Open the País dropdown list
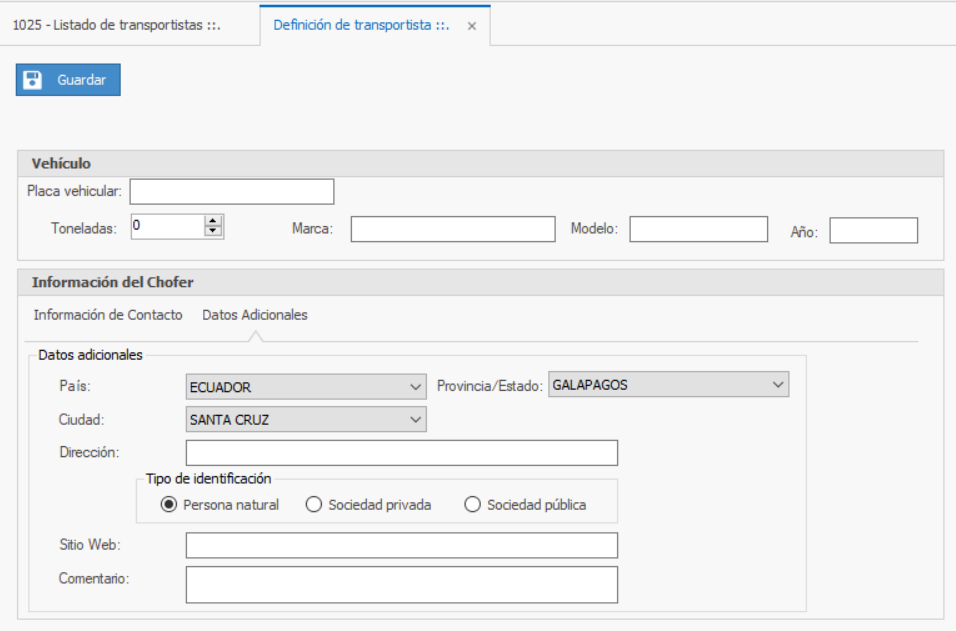Screen dimensions: 956x631 tap(416, 387)
